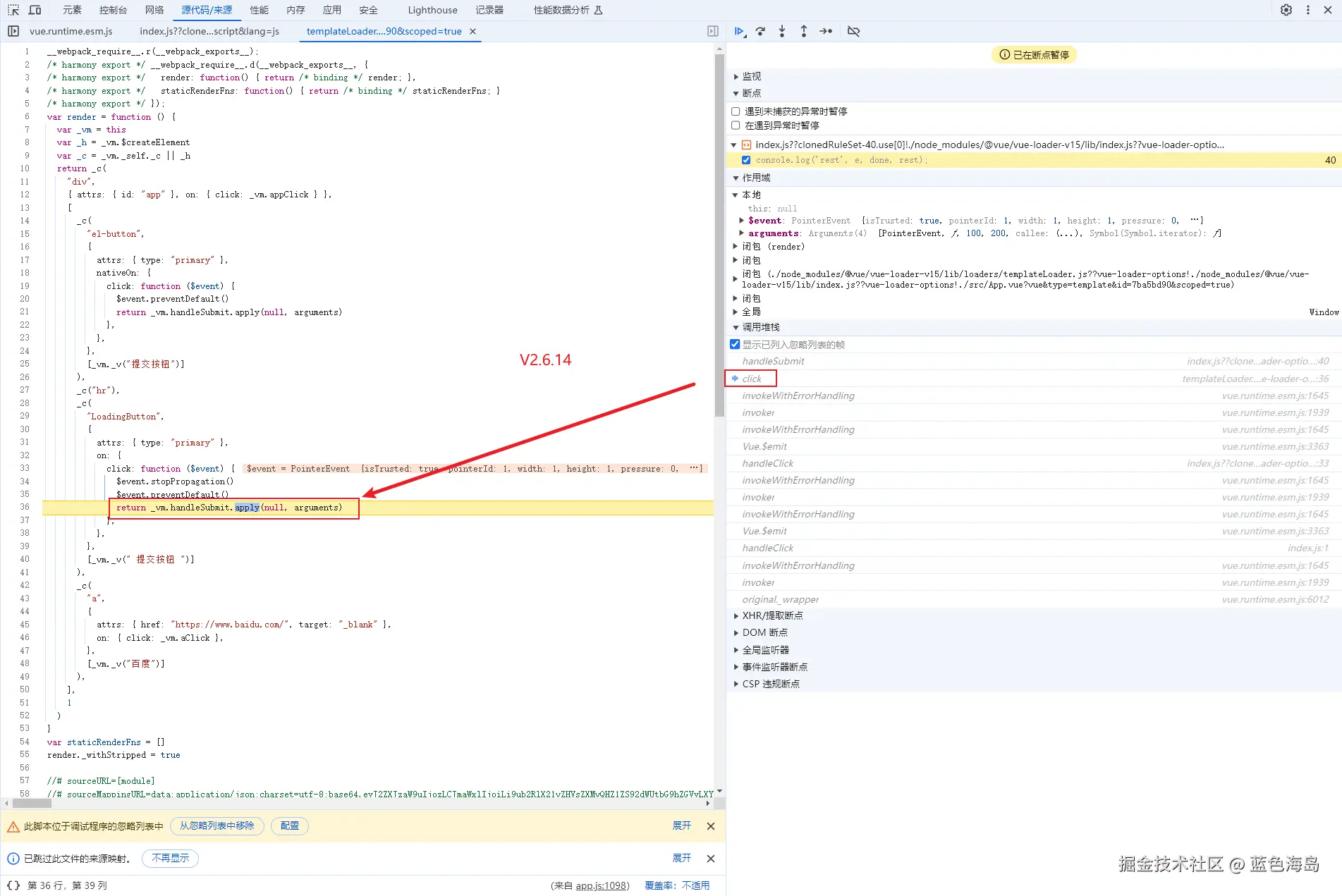Click 从忽略列表中移除 button
The image size is (1342, 896).
pos(216,826)
